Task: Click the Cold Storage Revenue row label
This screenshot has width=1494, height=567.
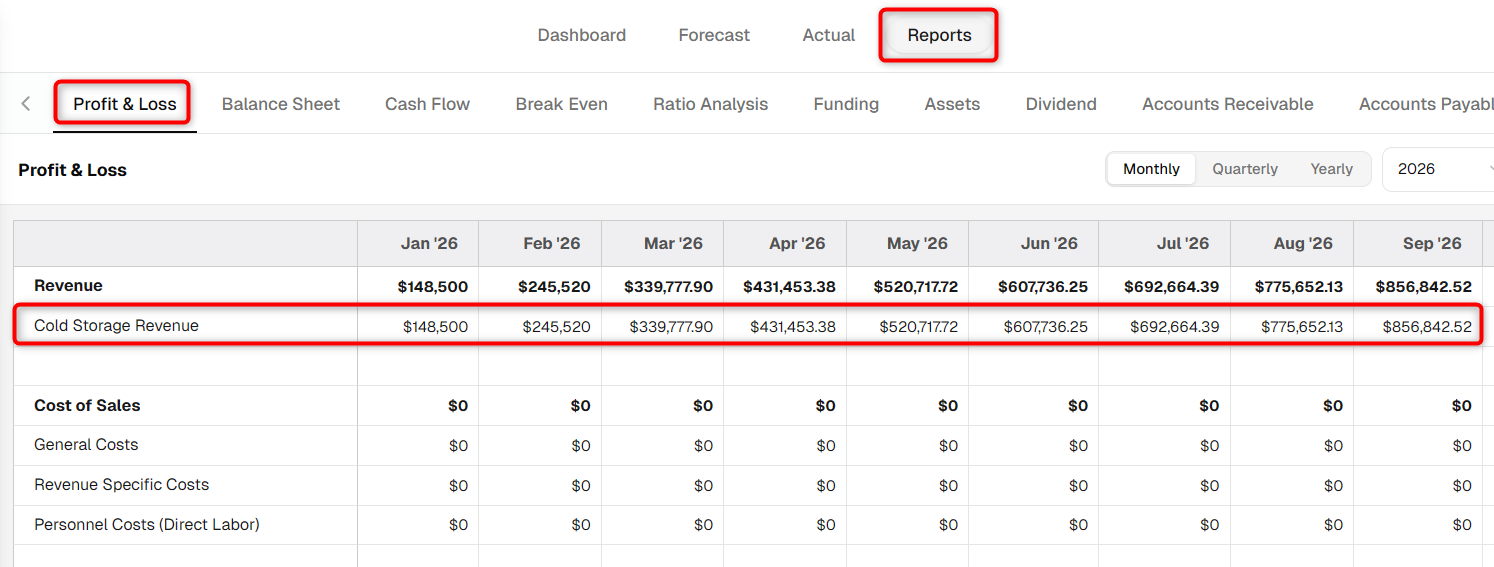Action: tap(116, 326)
